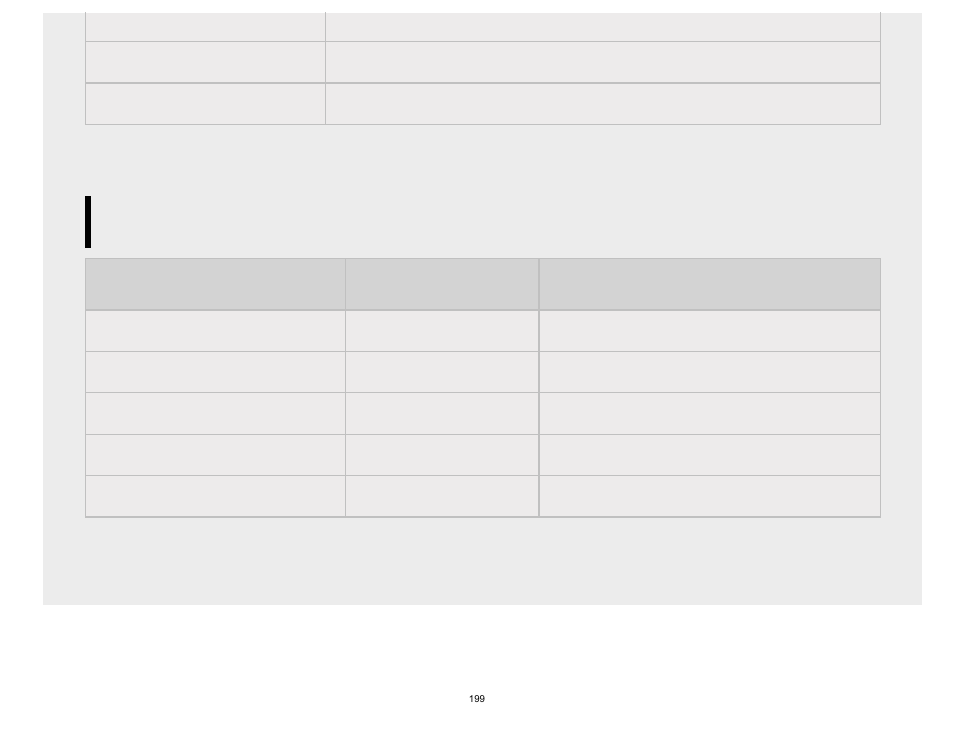This screenshot has width=954, height=738.
Task: Click fourth body row, last column of lower table
Action: coord(709,455)
